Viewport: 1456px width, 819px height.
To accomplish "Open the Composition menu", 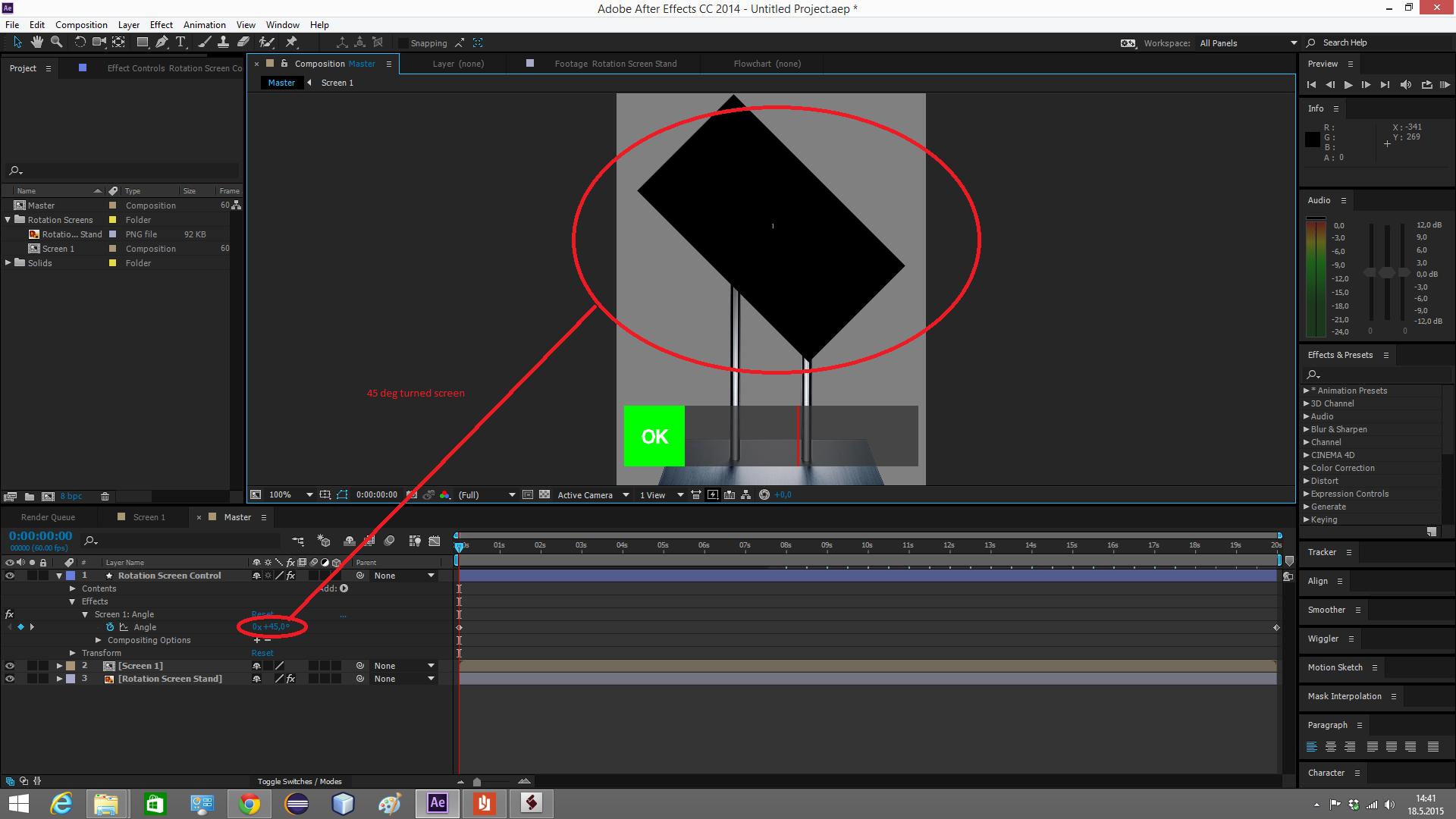I will 81,24.
